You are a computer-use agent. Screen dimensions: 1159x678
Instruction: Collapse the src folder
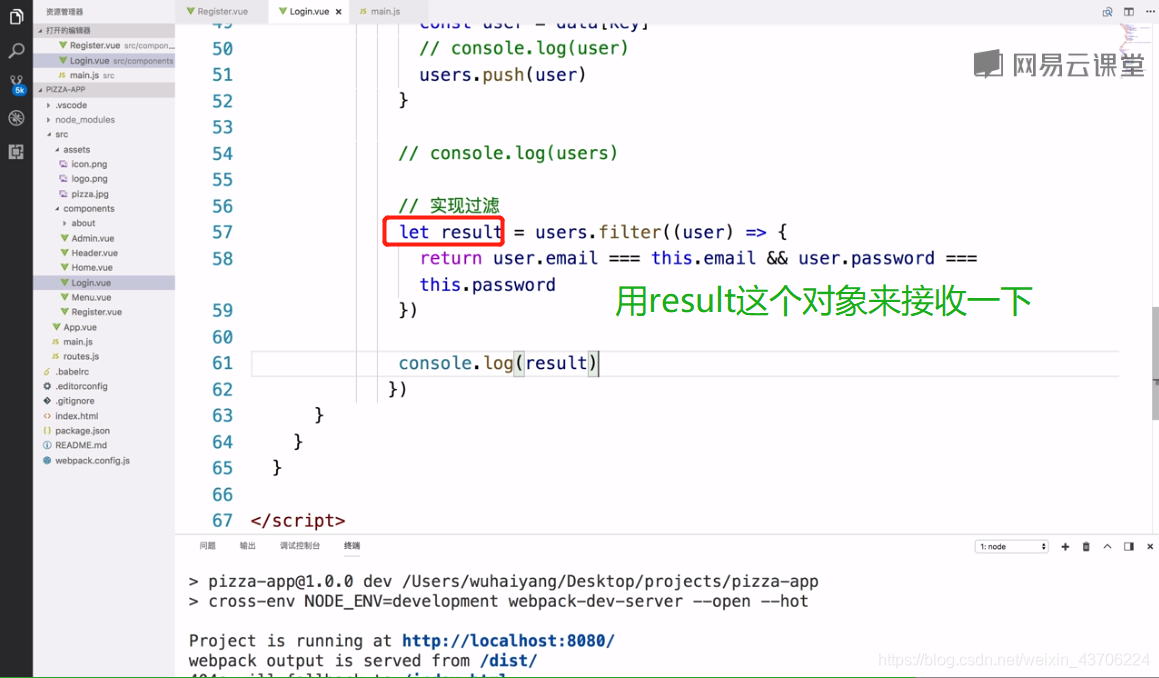pyautogui.click(x=103, y=135)
